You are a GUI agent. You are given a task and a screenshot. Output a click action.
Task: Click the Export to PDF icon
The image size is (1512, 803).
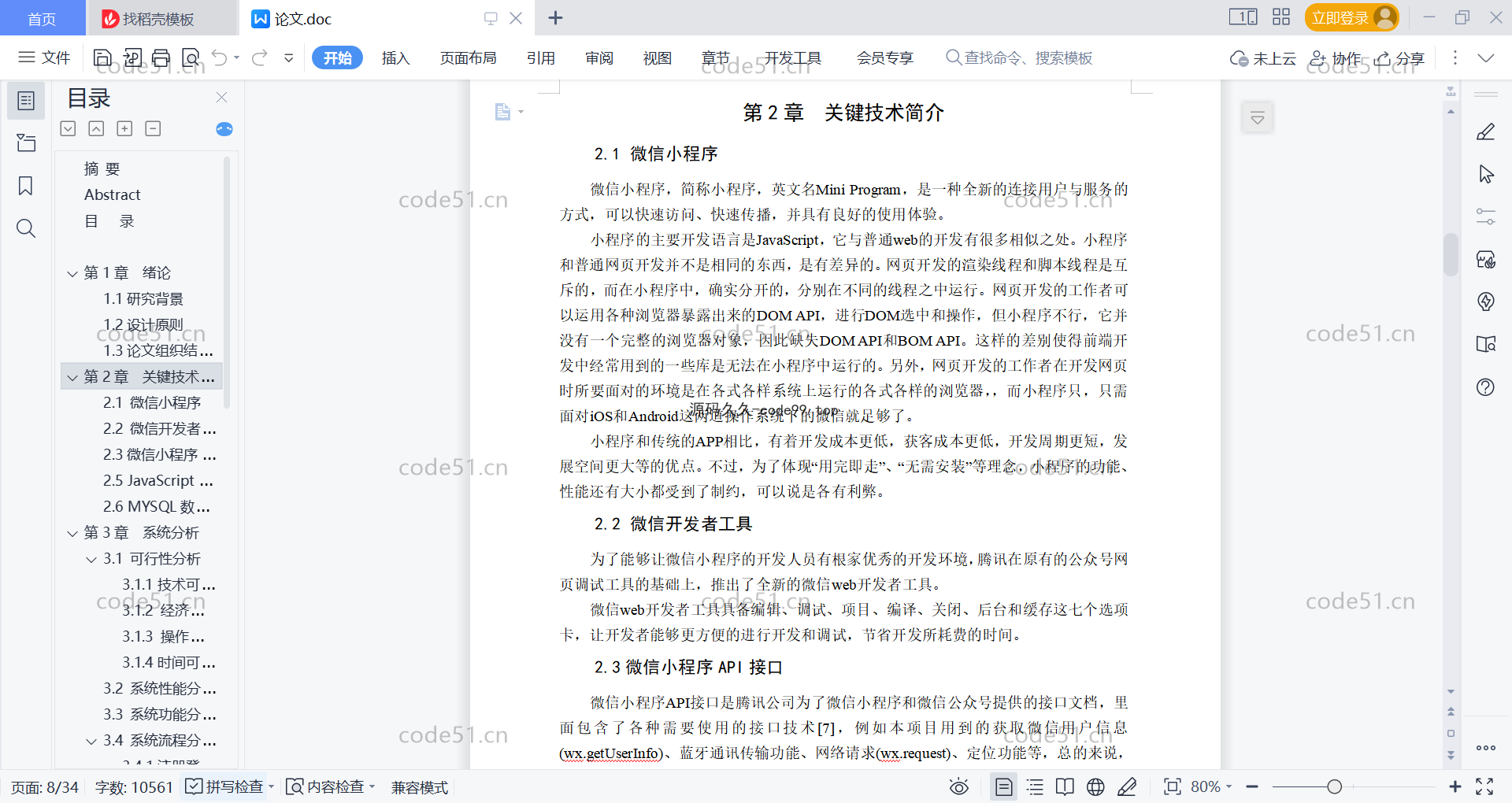coord(132,57)
